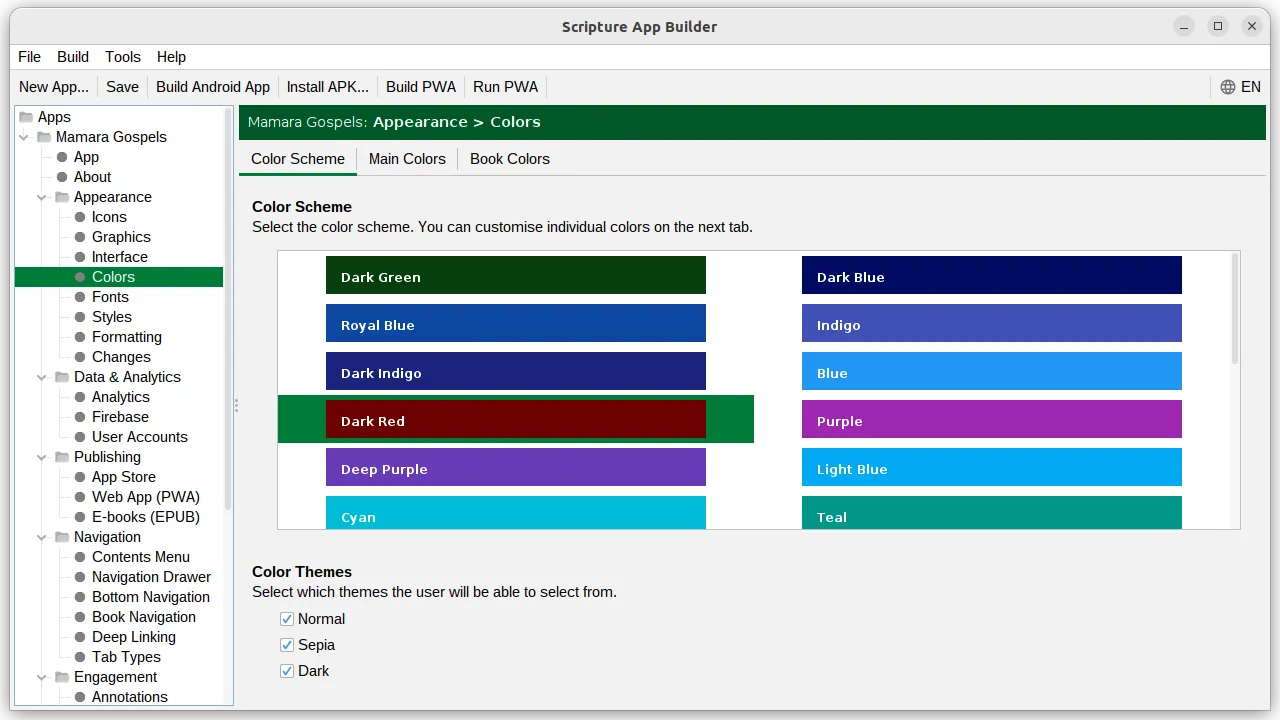Select the Dark Green color scheme

click(516, 275)
